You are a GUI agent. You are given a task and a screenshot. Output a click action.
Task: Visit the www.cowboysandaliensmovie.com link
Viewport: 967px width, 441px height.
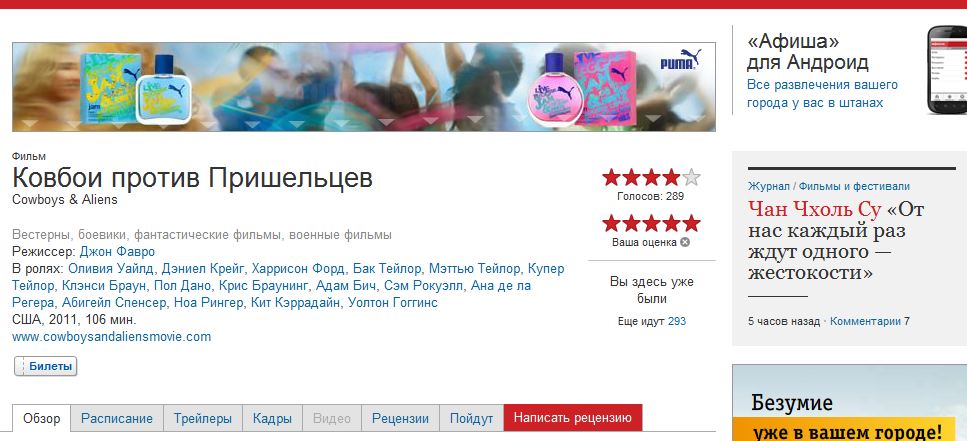(112, 337)
